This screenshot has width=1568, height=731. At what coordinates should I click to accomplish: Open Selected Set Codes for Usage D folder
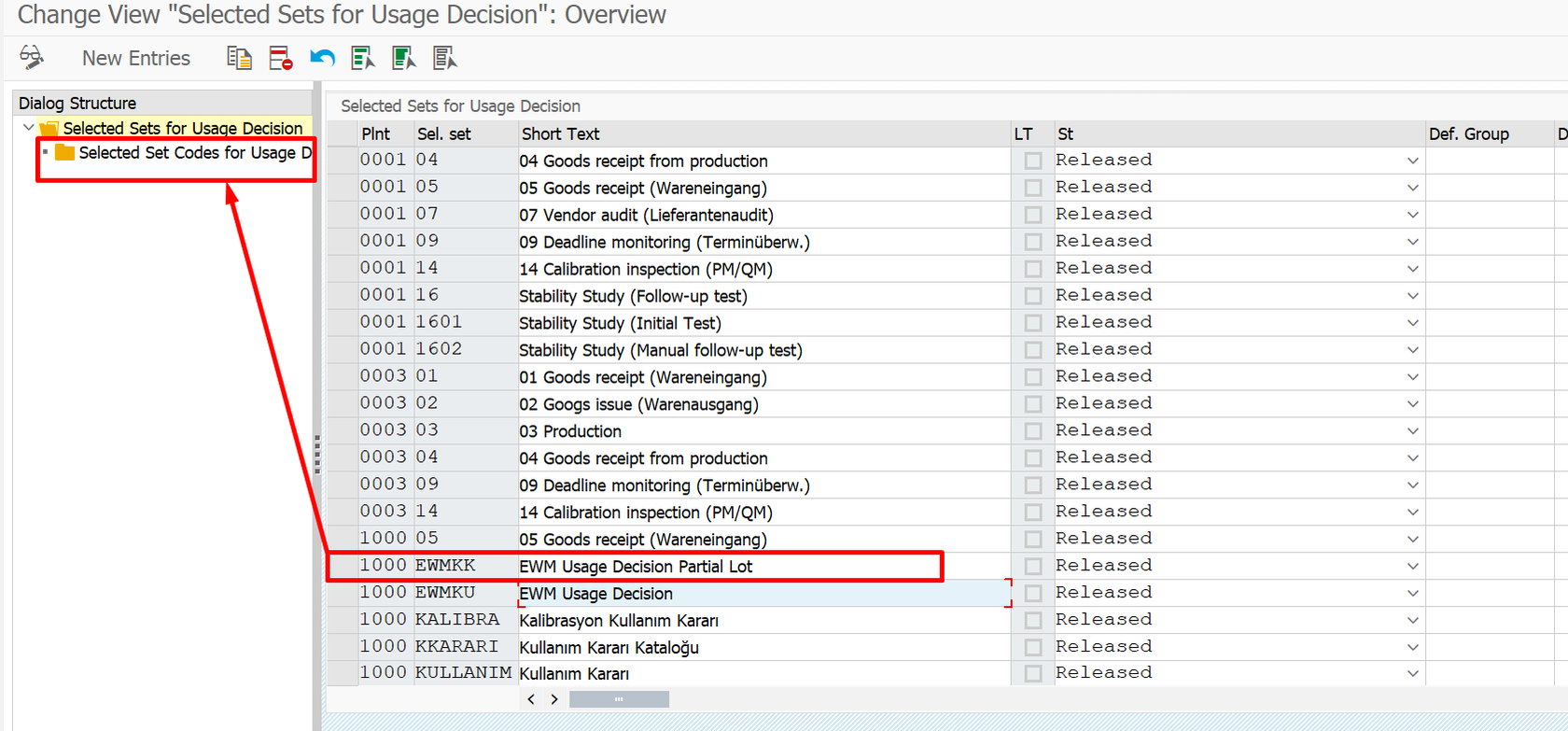tap(64, 152)
